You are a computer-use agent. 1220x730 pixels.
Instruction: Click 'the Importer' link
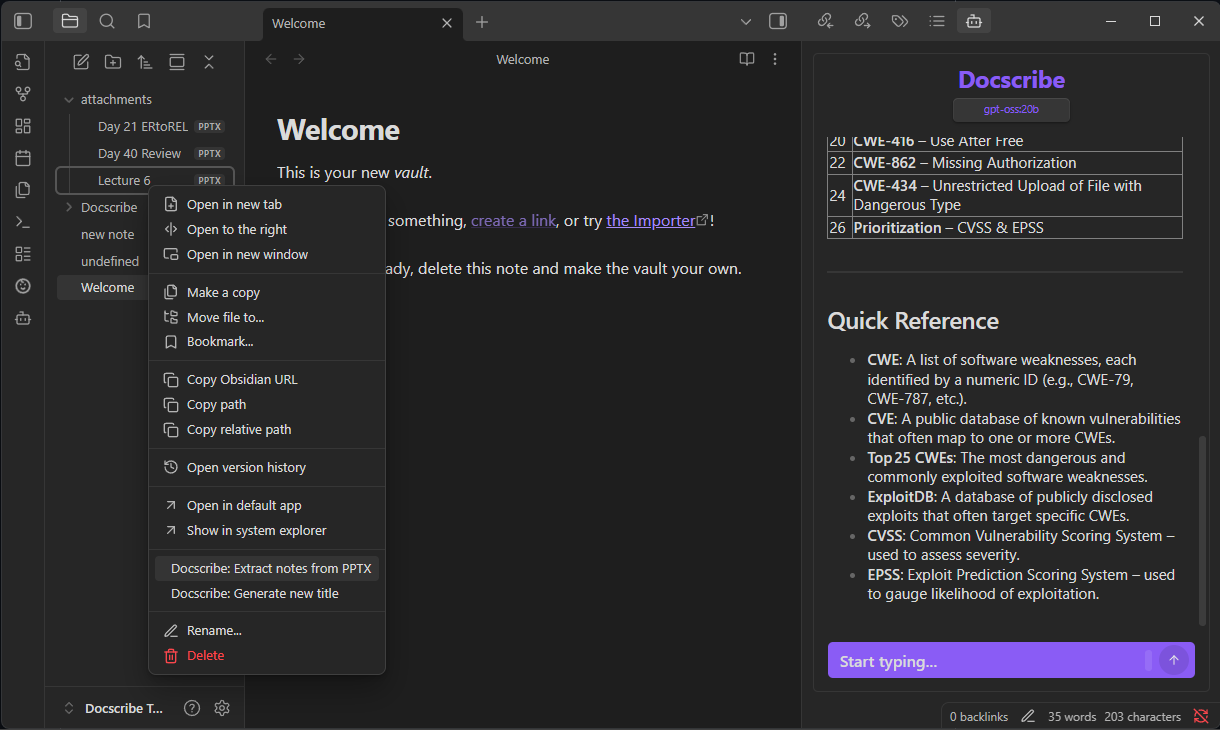(x=650, y=220)
